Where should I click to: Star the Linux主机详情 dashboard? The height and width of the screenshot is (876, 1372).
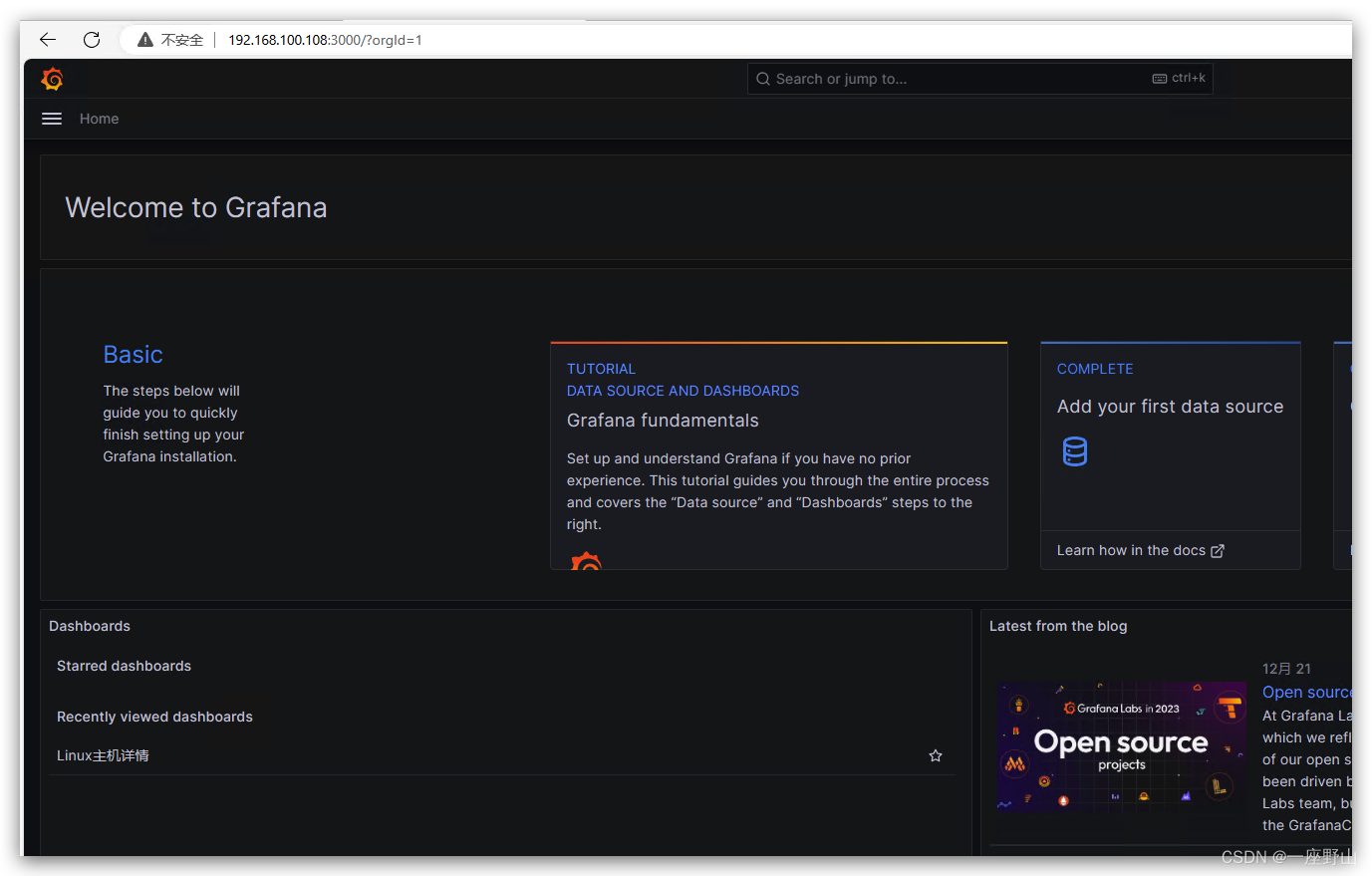pos(935,754)
